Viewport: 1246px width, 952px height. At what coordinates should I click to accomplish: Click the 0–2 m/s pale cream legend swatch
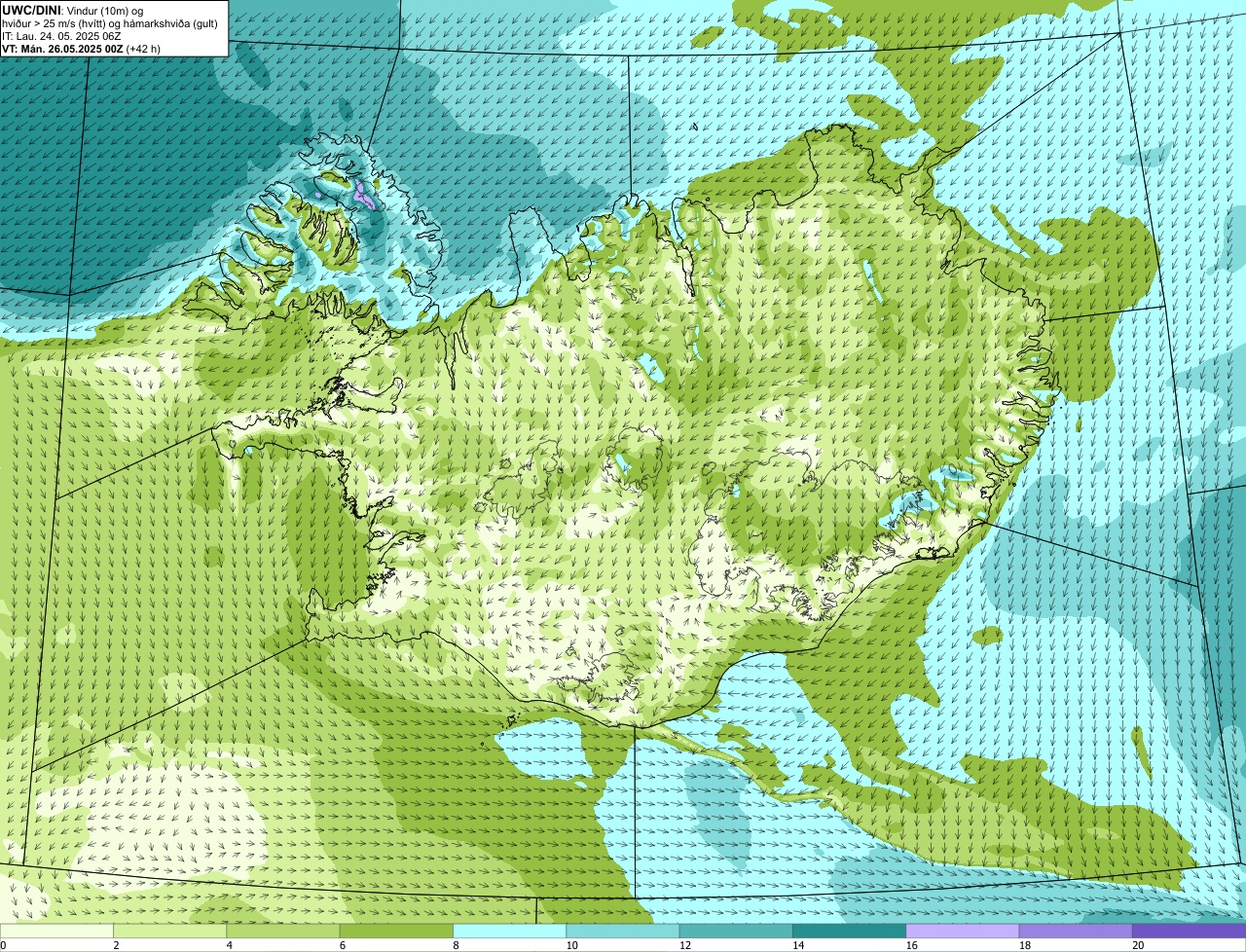pos(57,931)
